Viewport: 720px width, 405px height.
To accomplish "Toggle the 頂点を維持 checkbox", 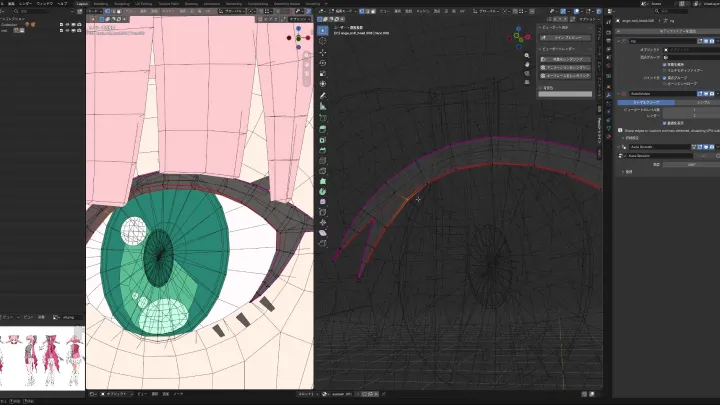I will pyautogui.click(x=664, y=65).
